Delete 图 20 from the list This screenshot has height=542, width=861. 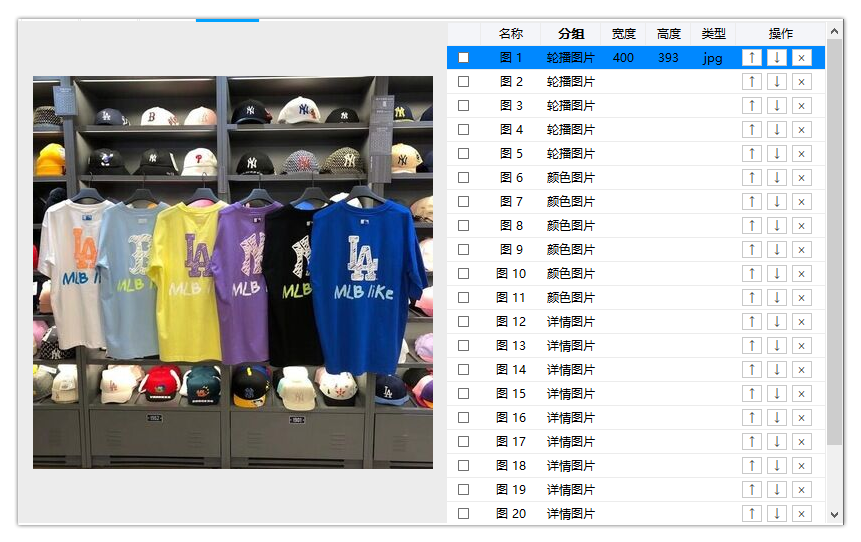[802, 513]
